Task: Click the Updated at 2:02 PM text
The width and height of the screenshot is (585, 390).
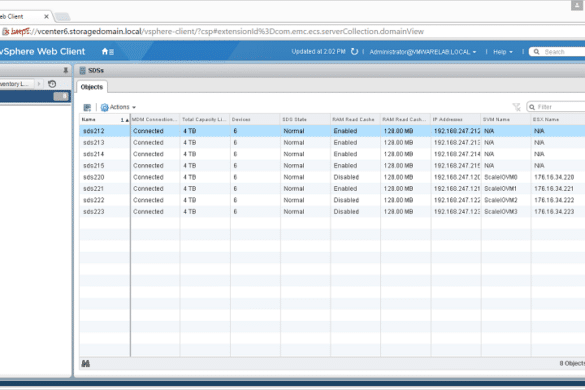Action: pyautogui.click(x=318, y=52)
